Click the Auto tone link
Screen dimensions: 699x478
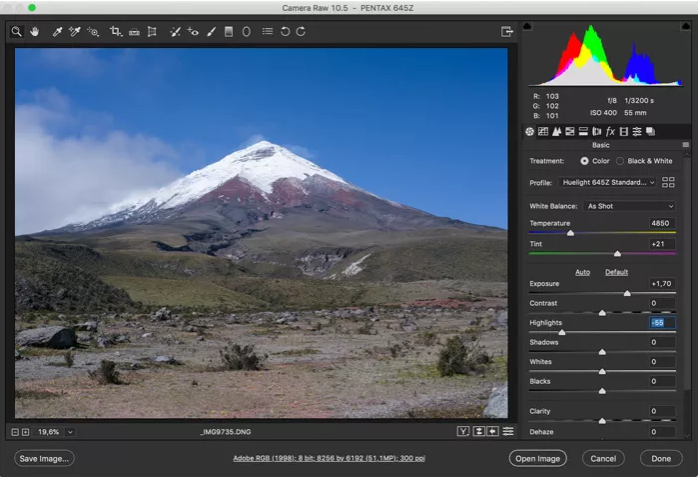click(x=583, y=272)
